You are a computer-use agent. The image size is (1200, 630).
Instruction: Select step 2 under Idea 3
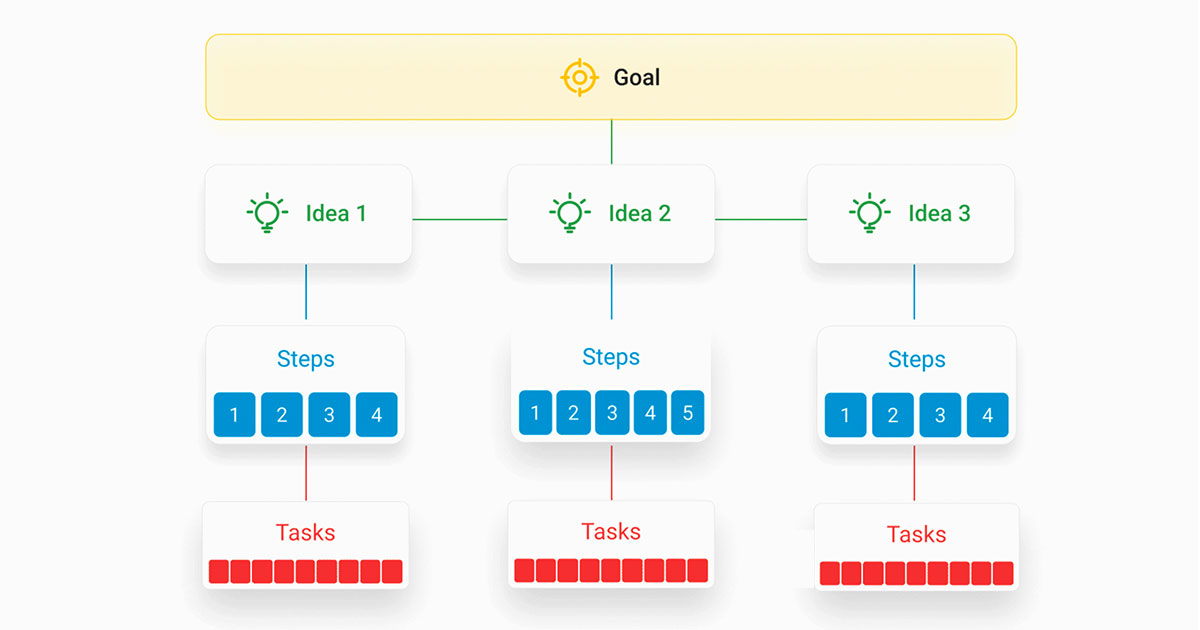coord(893,415)
